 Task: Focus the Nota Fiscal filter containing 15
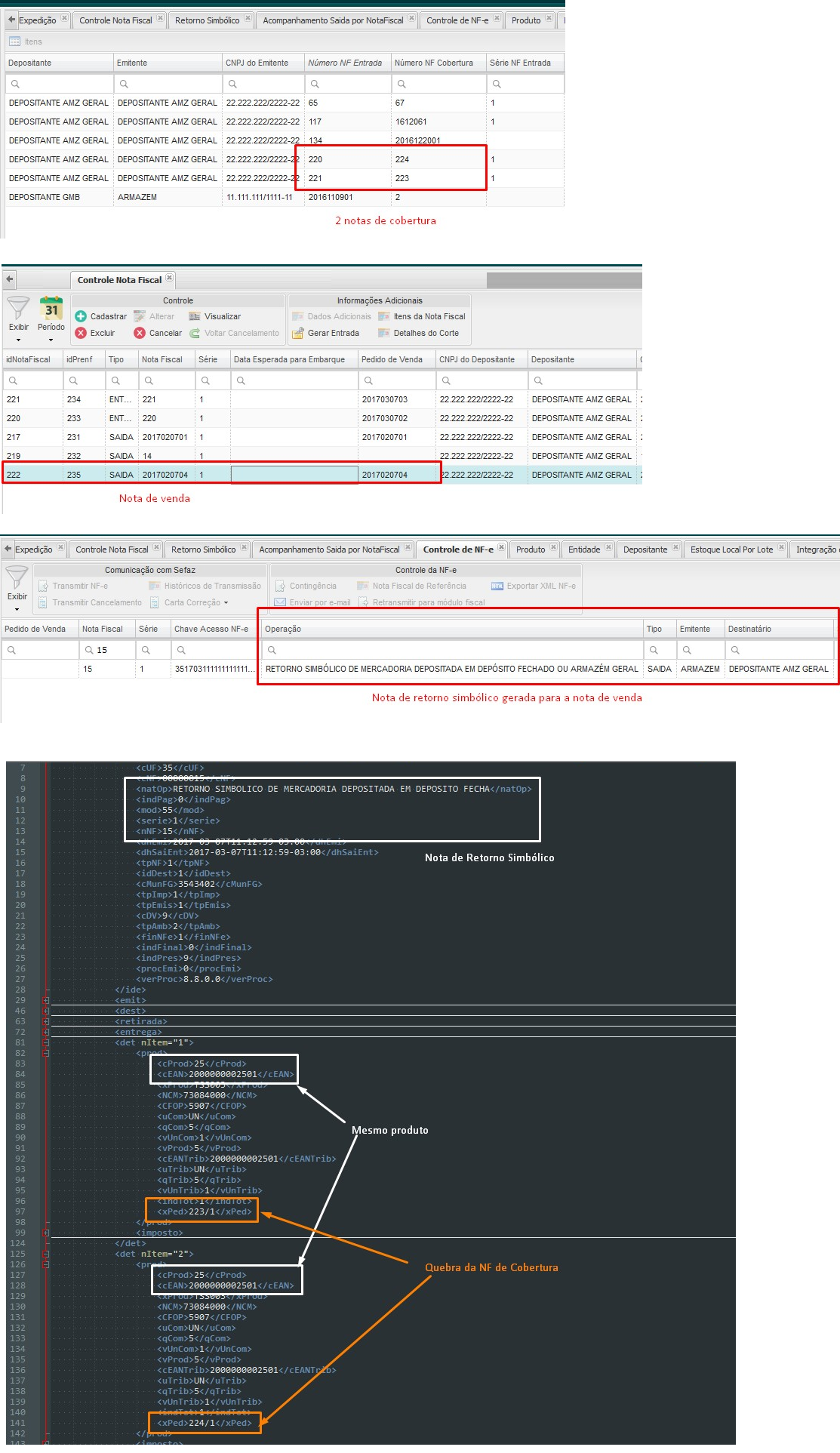107,650
